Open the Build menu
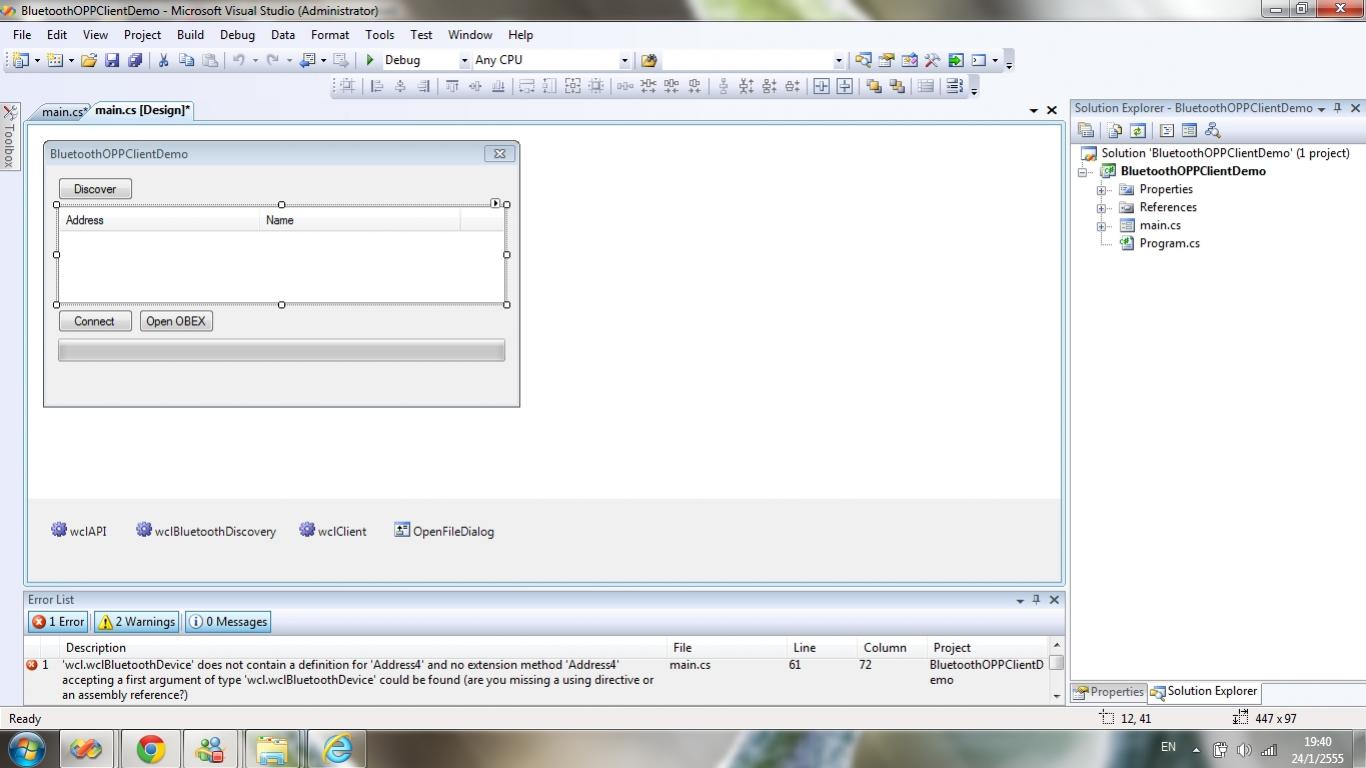This screenshot has width=1366, height=768. (190, 34)
